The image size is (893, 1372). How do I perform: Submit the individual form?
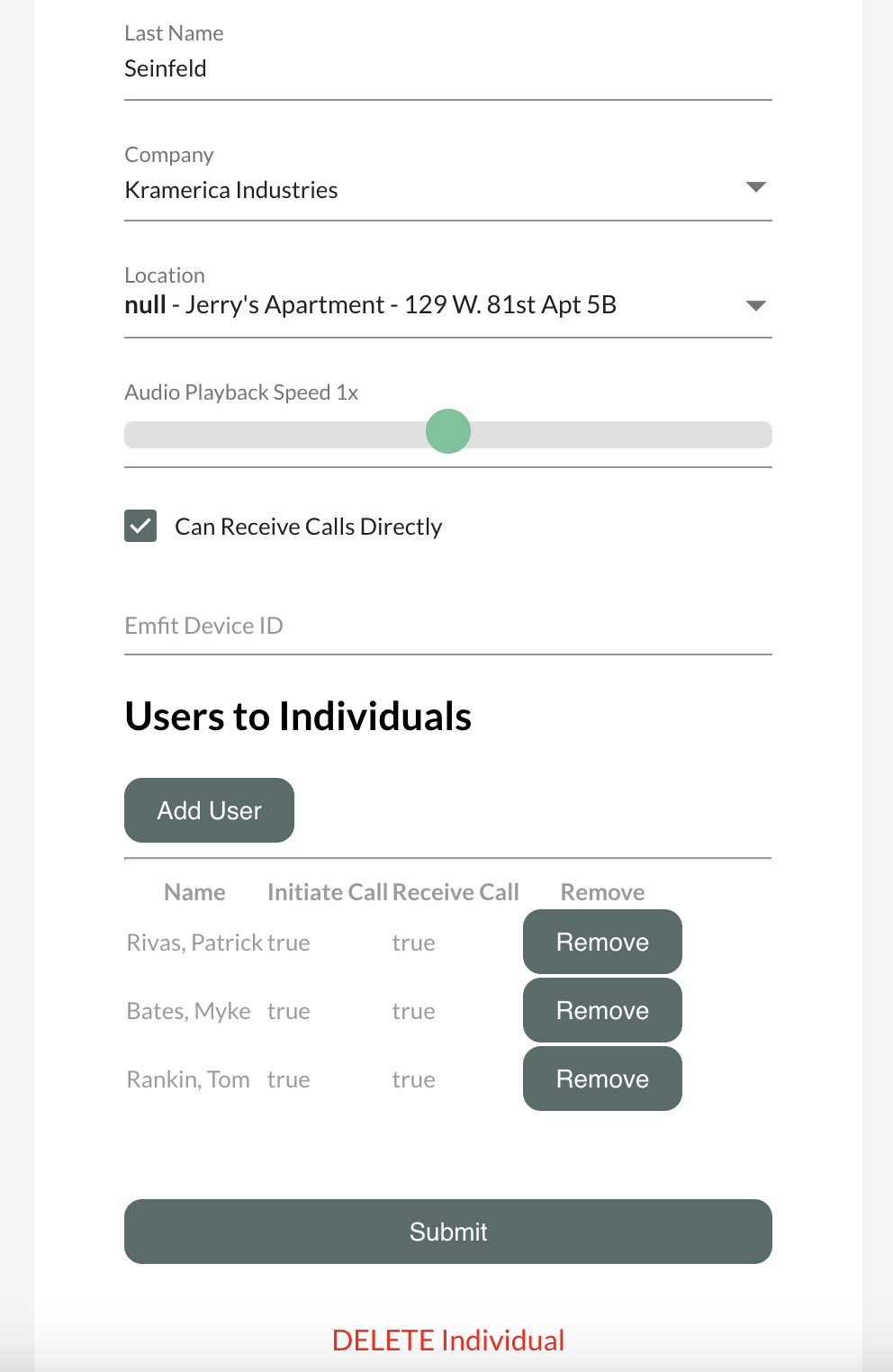pyautogui.click(x=447, y=1232)
